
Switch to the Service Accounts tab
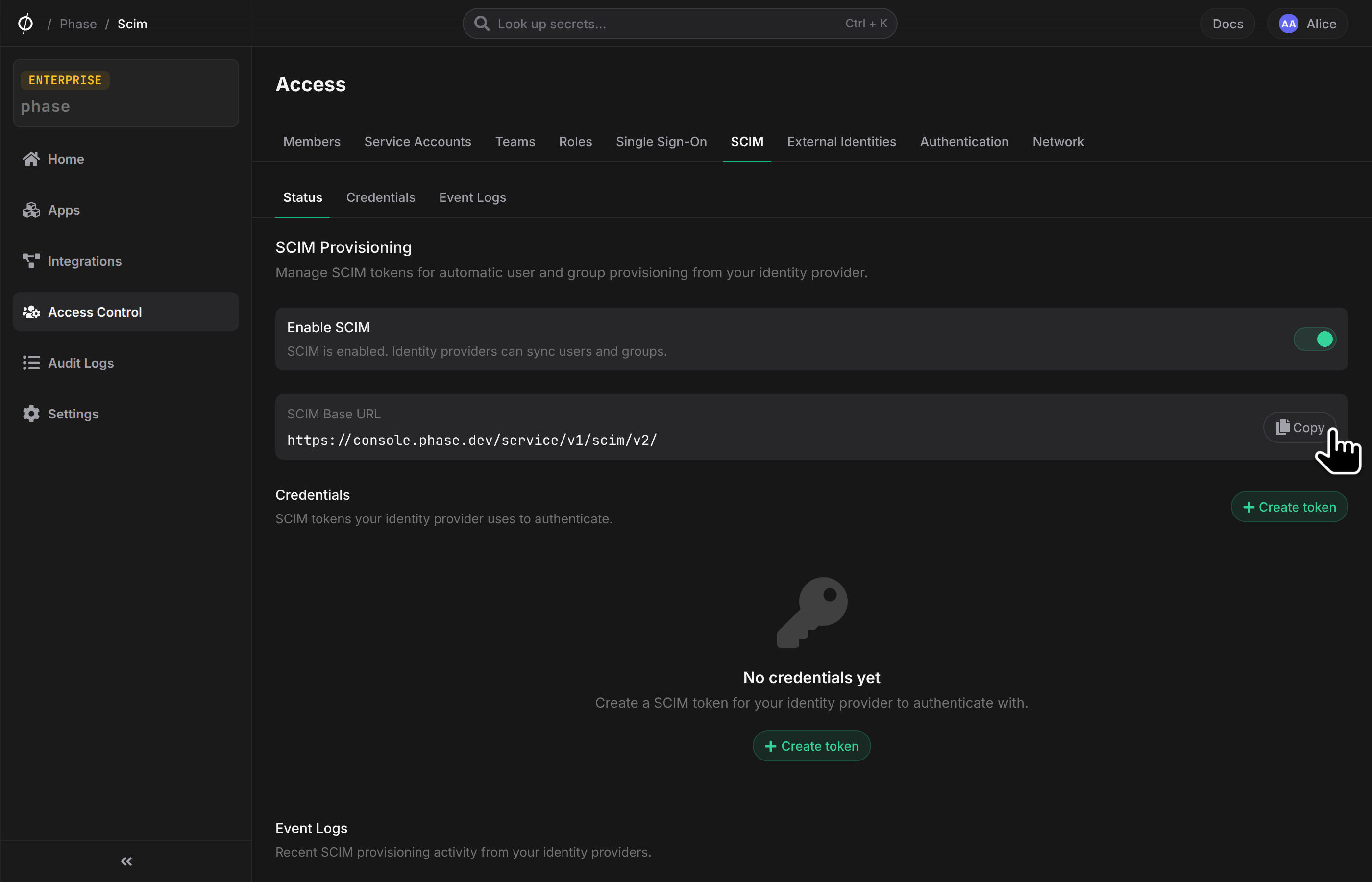pyautogui.click(x=417, y=142)
